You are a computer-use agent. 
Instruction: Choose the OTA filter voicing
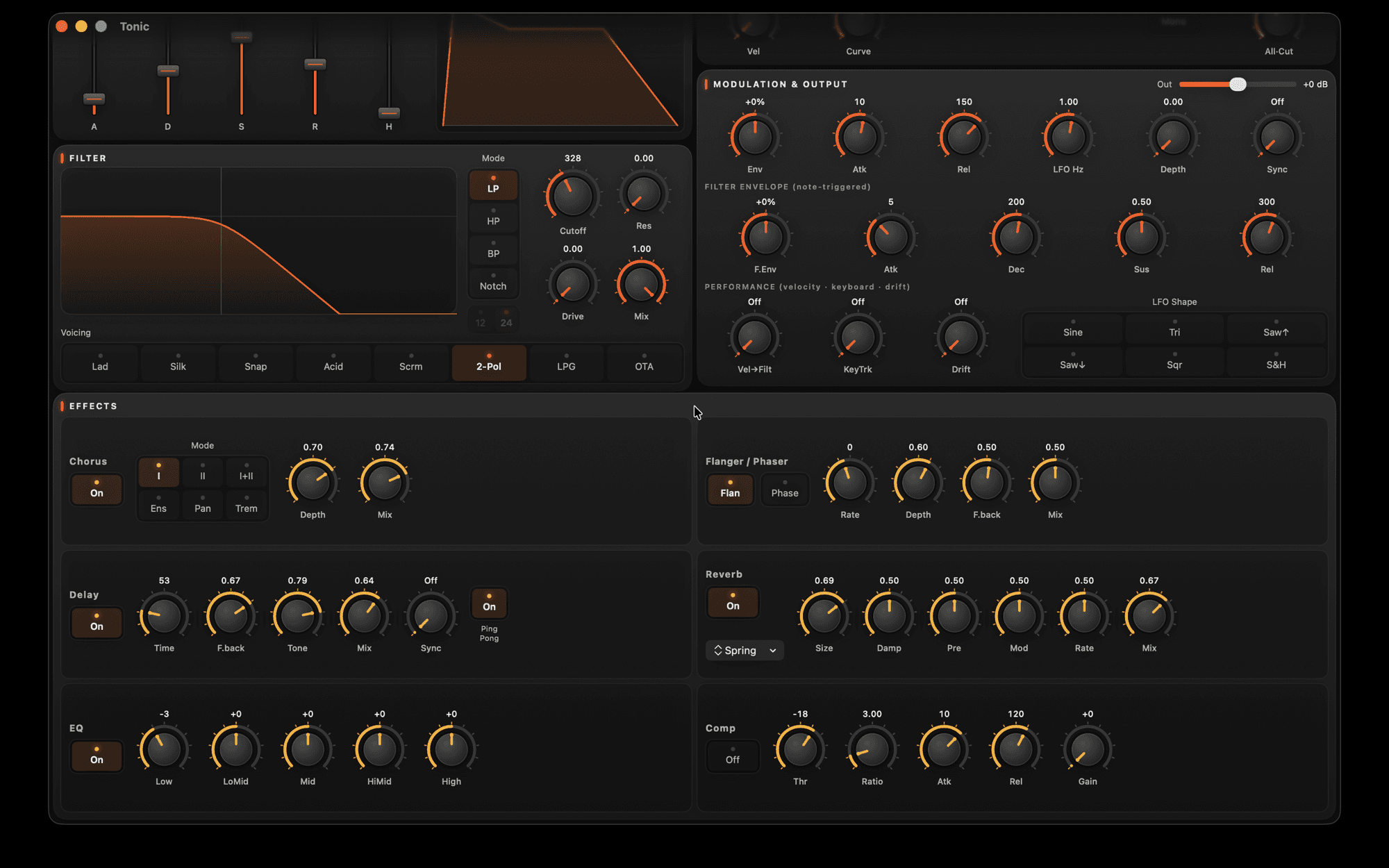[x=644, y=363]
